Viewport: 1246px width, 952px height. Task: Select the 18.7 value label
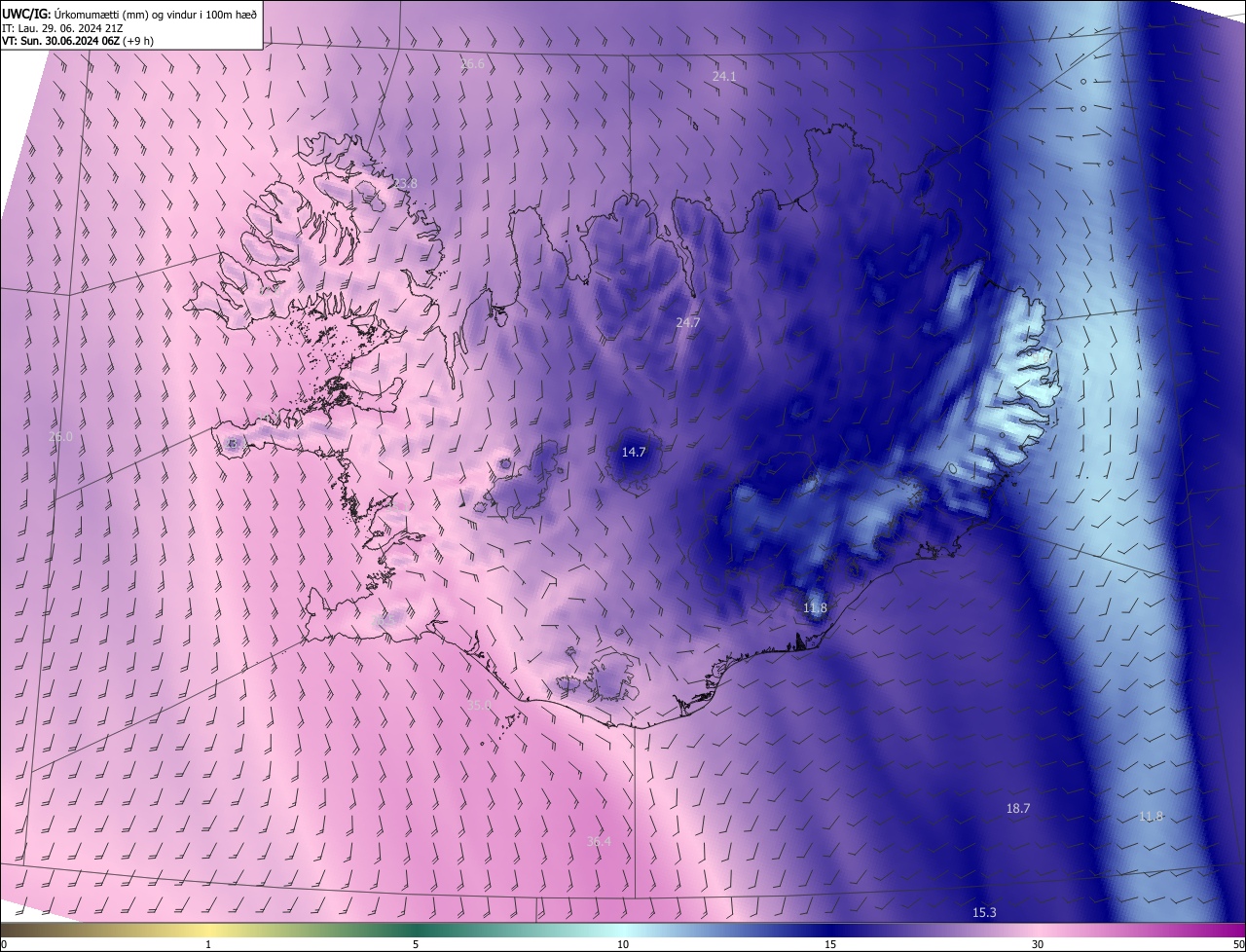point(1018,809)
